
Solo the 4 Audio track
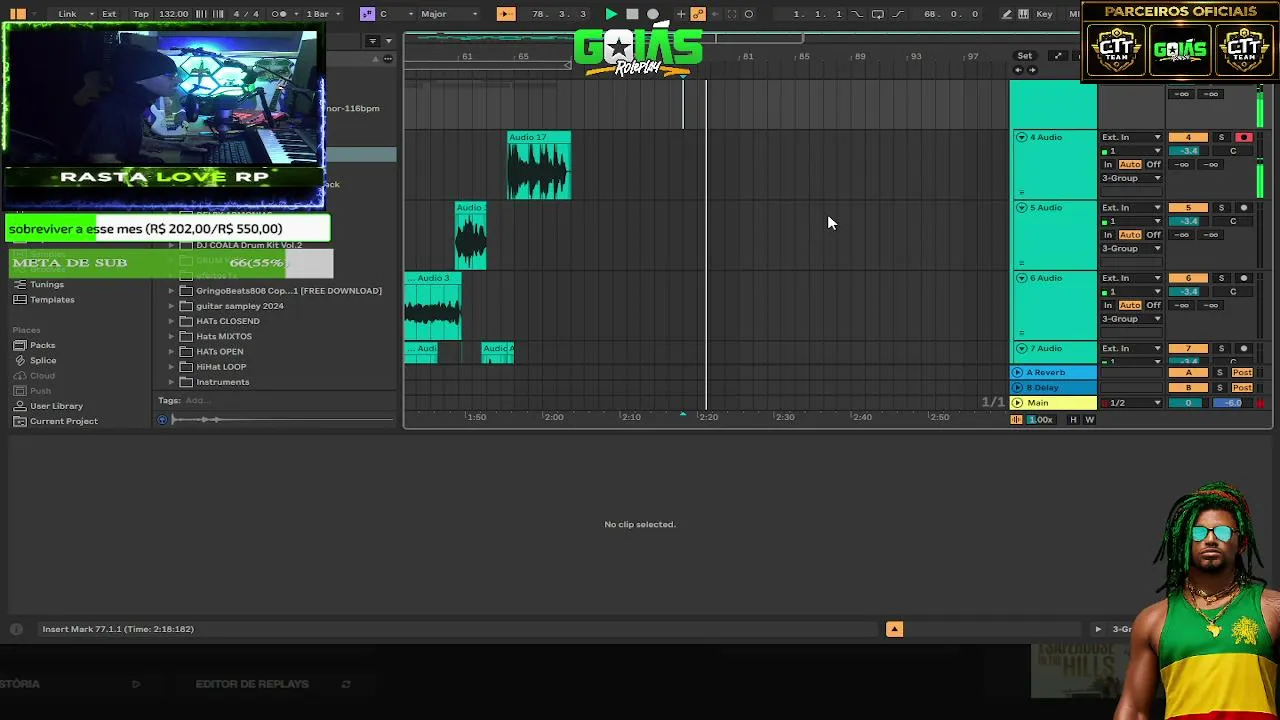[1221, 137]
